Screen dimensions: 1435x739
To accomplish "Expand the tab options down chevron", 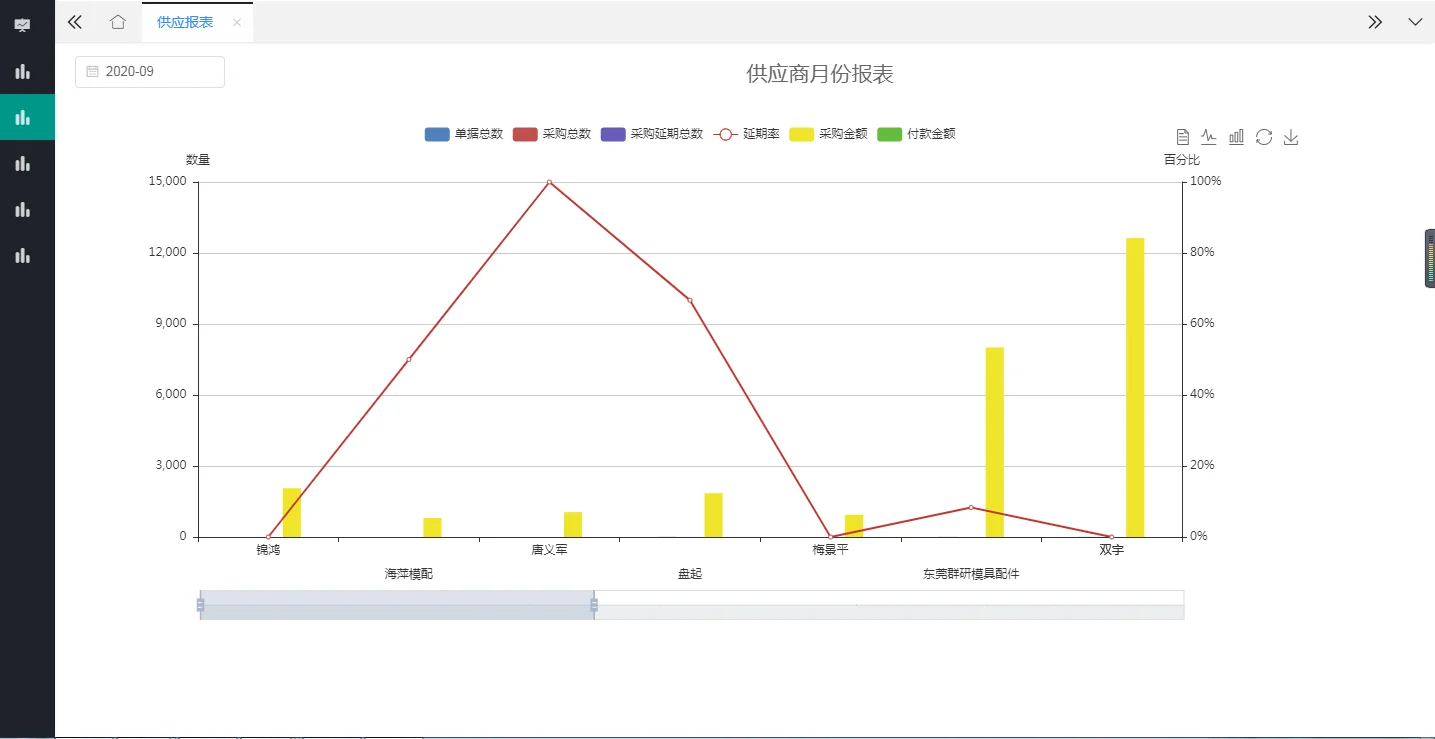I will (x=1415, y=22).
